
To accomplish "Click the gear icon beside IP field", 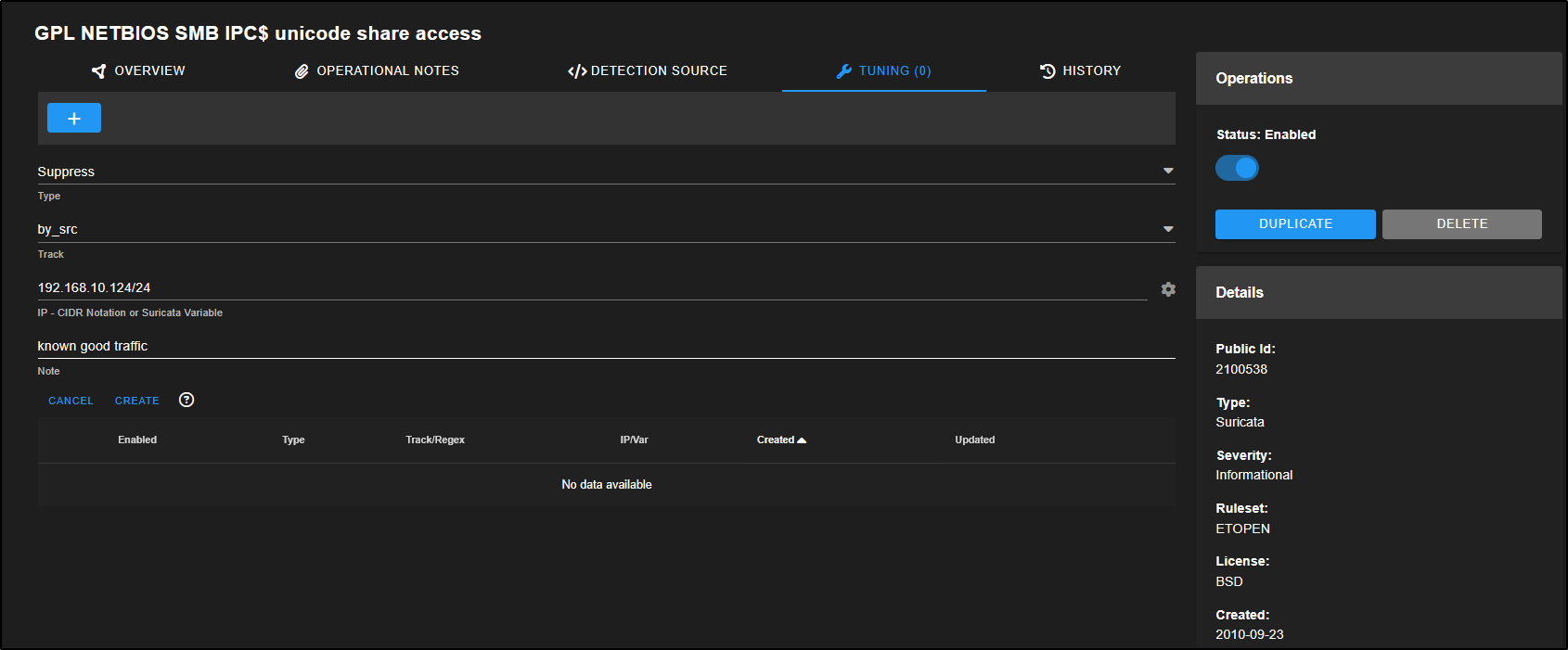I will pyautogui.click(x=1168, y=289).
